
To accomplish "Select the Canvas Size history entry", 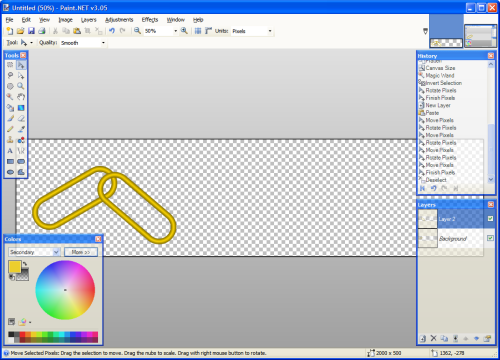I will point(440,68).
